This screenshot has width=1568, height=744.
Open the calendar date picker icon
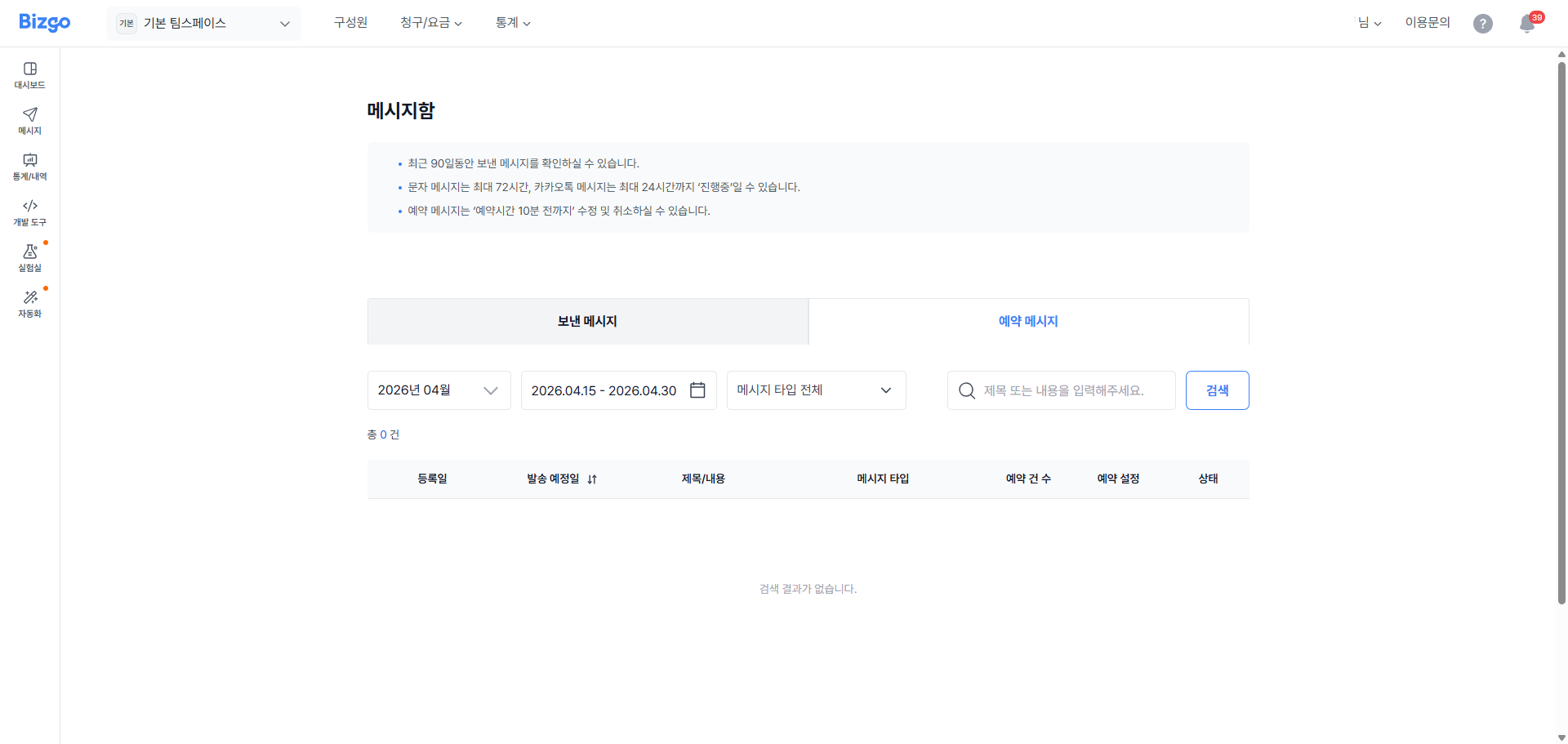(697, 390)
